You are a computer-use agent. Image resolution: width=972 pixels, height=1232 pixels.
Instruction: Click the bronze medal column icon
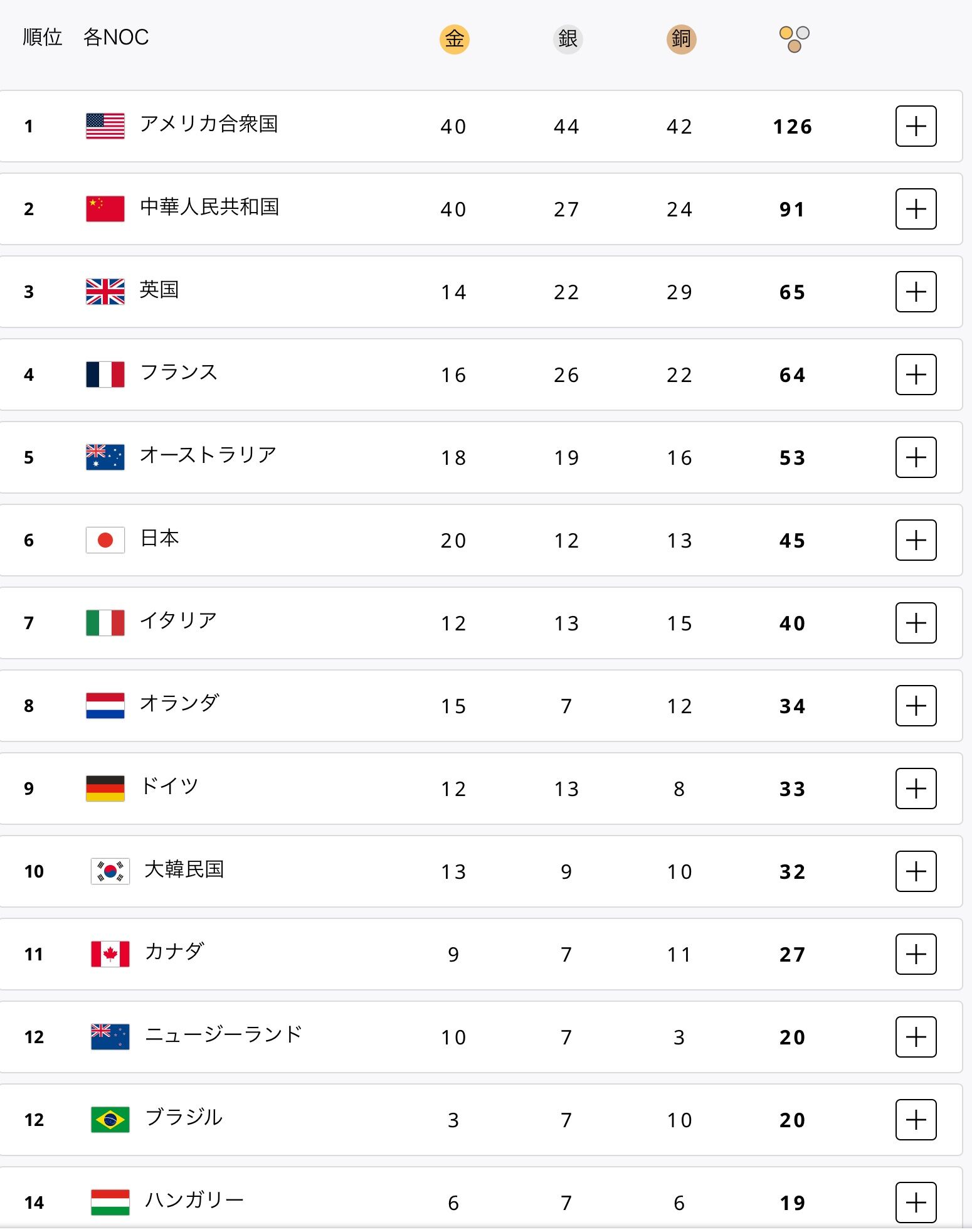click(681, 39)
